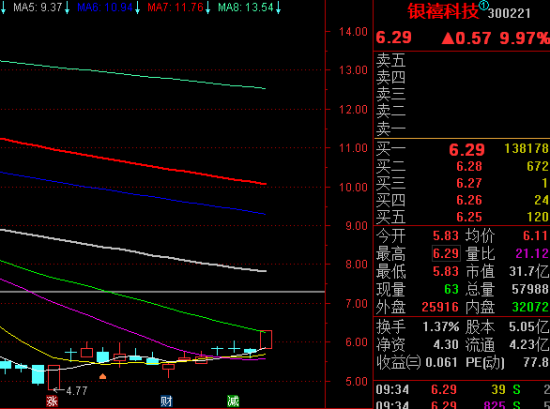Viewport: 550px width, 409px height.
Task: Click the green 减 holdings-reduction marker icon
Action: click(233, 401)
